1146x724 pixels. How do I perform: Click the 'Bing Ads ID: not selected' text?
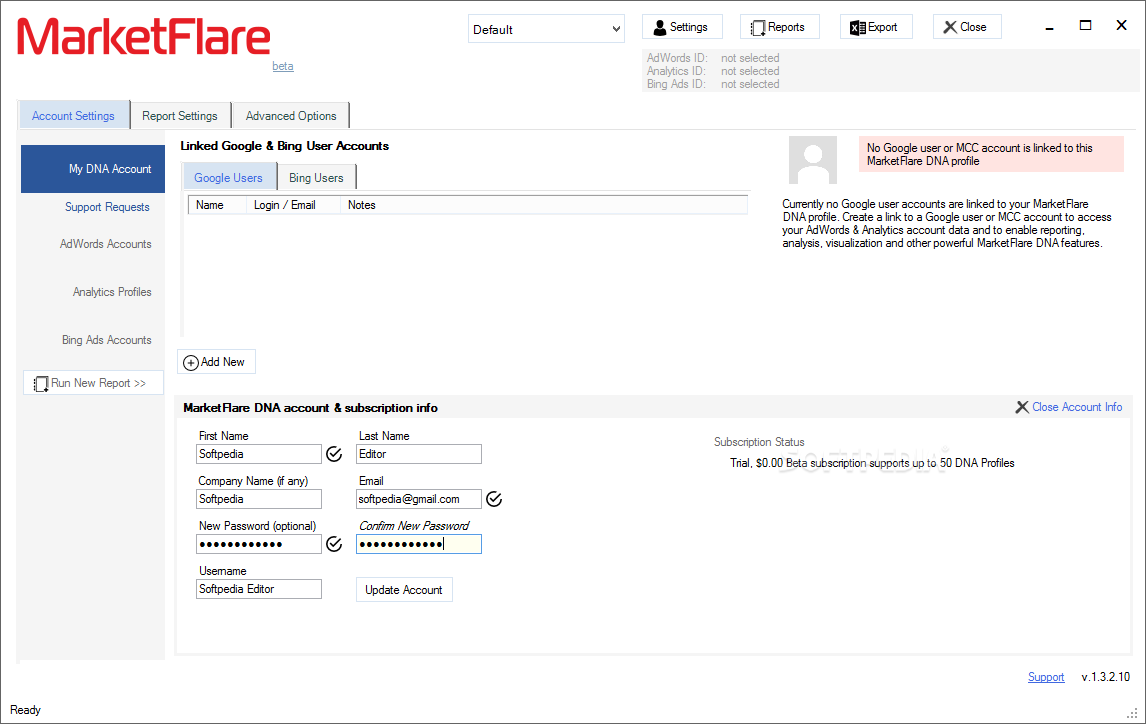(x=713, y=84)
